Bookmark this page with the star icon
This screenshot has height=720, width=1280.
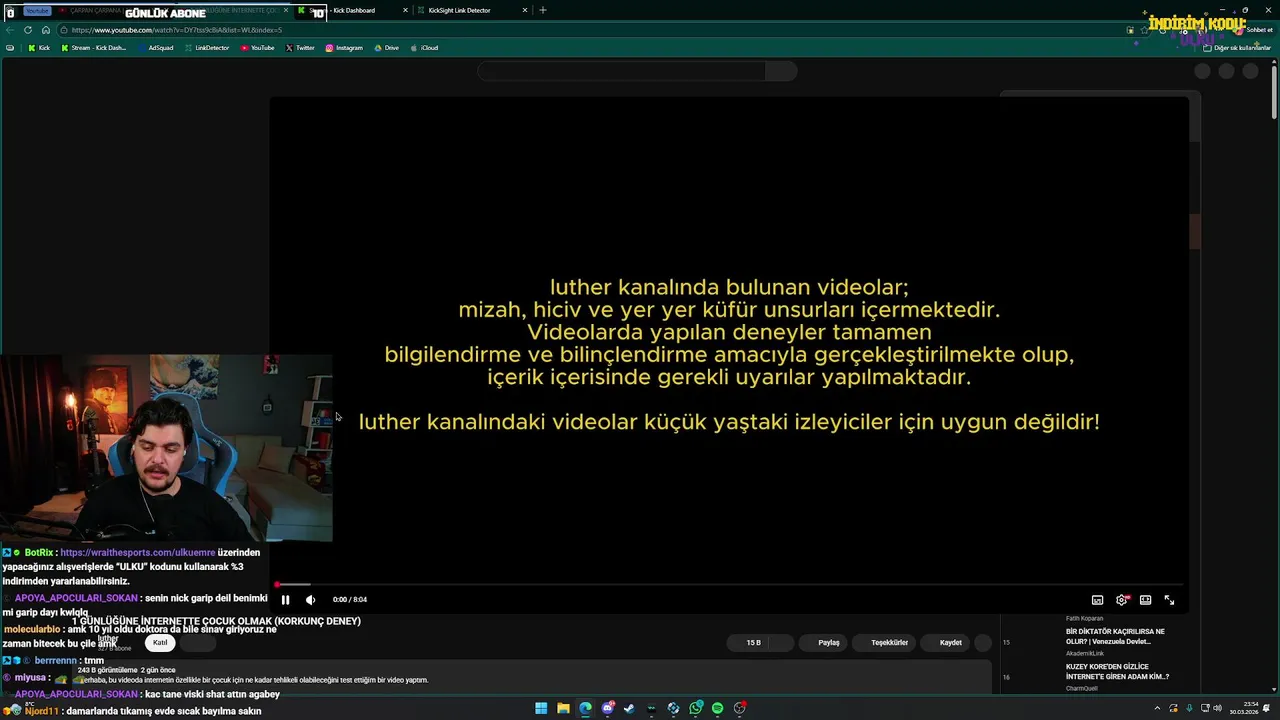pos(1145,30)
